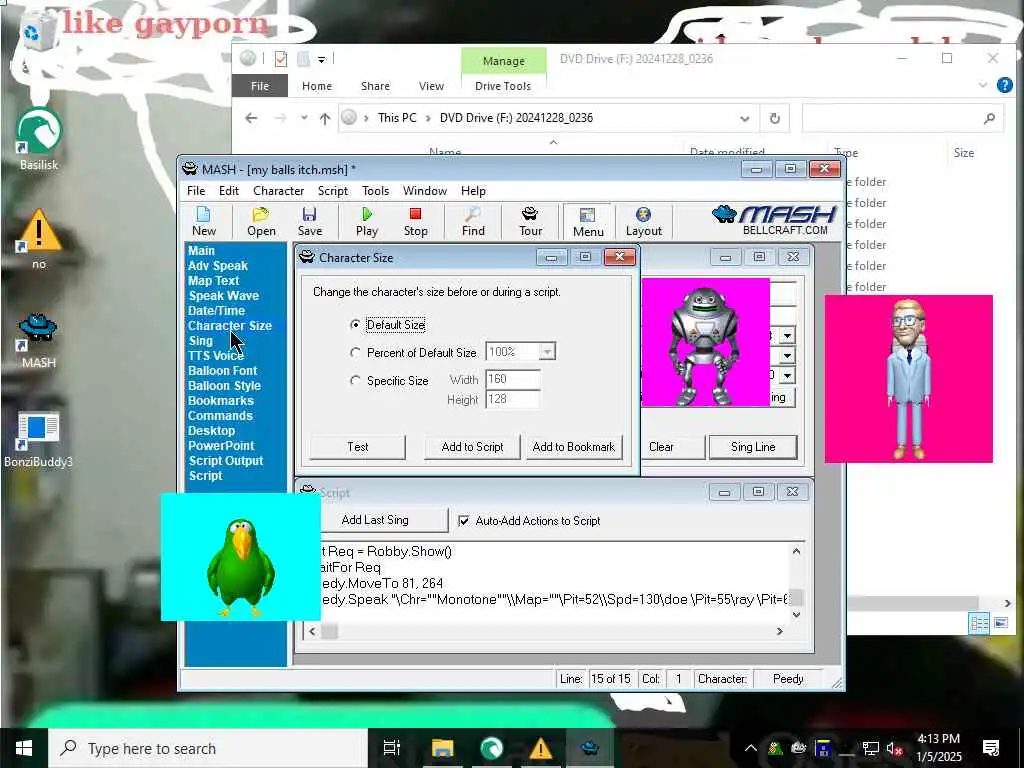Screen dimensions: 1024x768
Task: Open a file with the Open toolbar icon
Action: 261,221
